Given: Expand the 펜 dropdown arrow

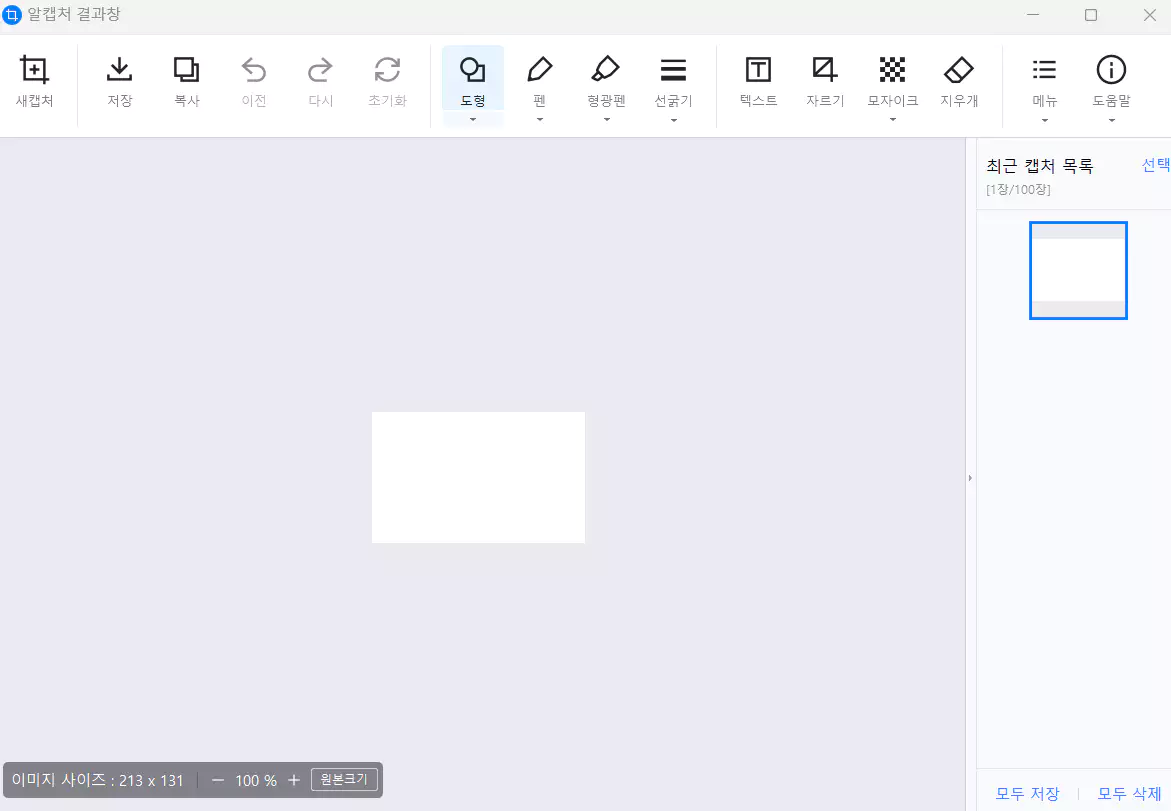Looking at the screenshot, I should (x=540, y=119).
